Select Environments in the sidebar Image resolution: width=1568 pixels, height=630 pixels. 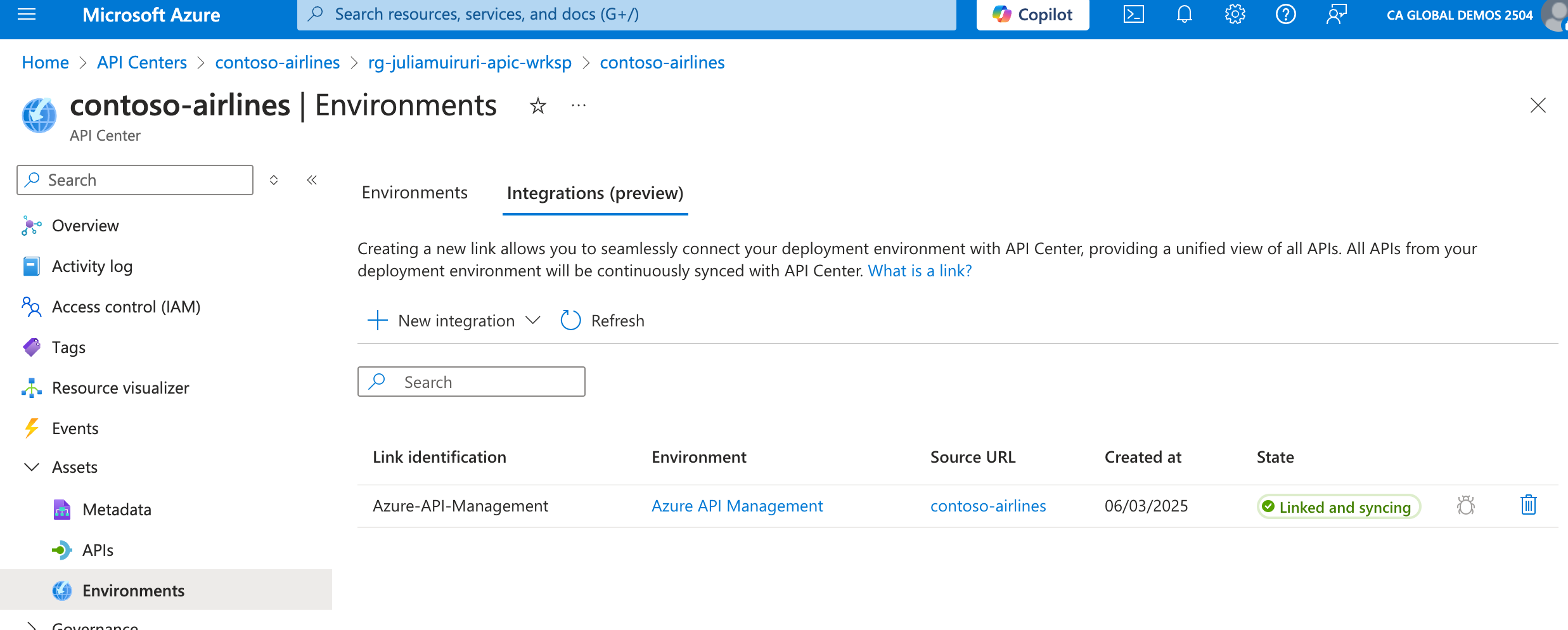coord(166,590)
